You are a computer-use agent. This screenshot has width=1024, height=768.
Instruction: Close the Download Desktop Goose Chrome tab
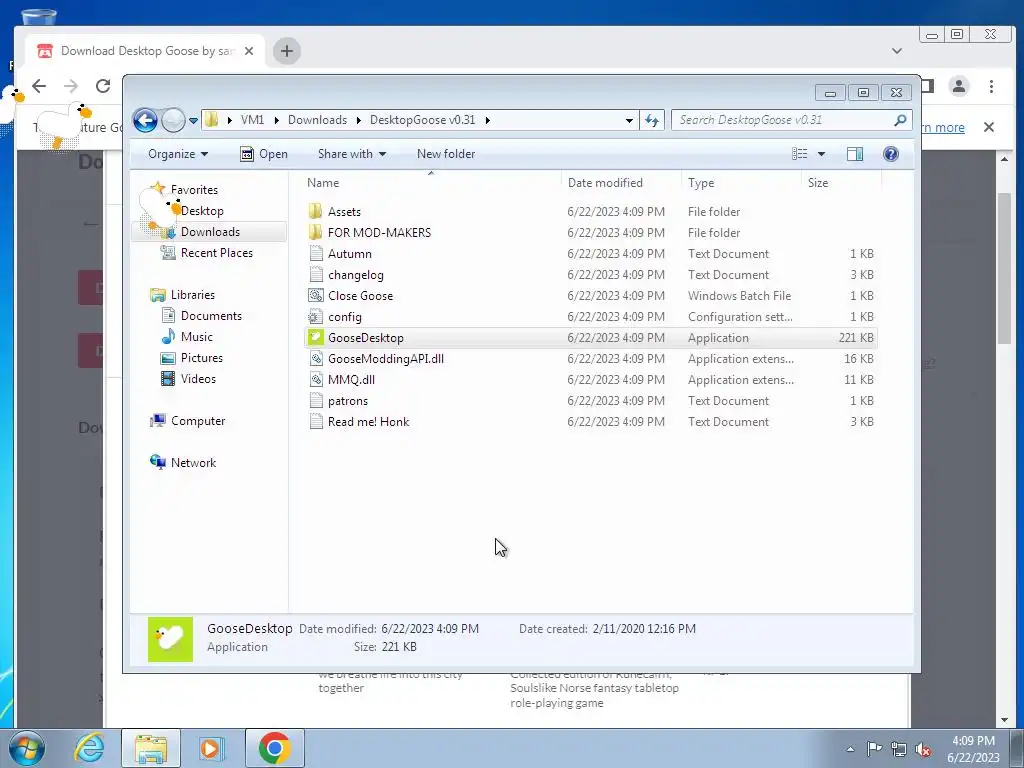(249, 51)
